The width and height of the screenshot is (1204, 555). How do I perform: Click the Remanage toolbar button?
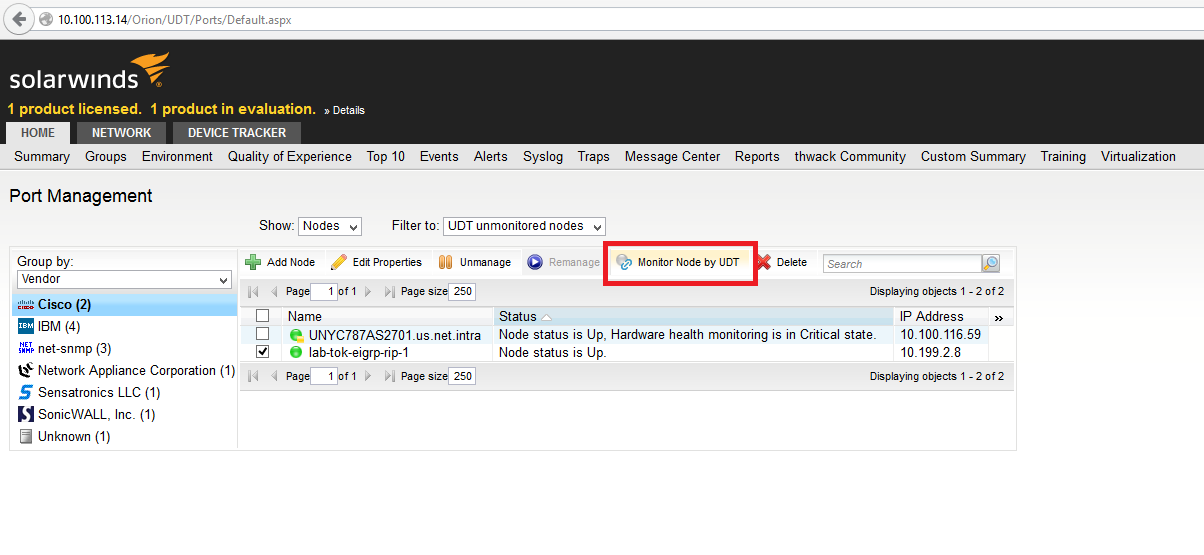[563, 262]
